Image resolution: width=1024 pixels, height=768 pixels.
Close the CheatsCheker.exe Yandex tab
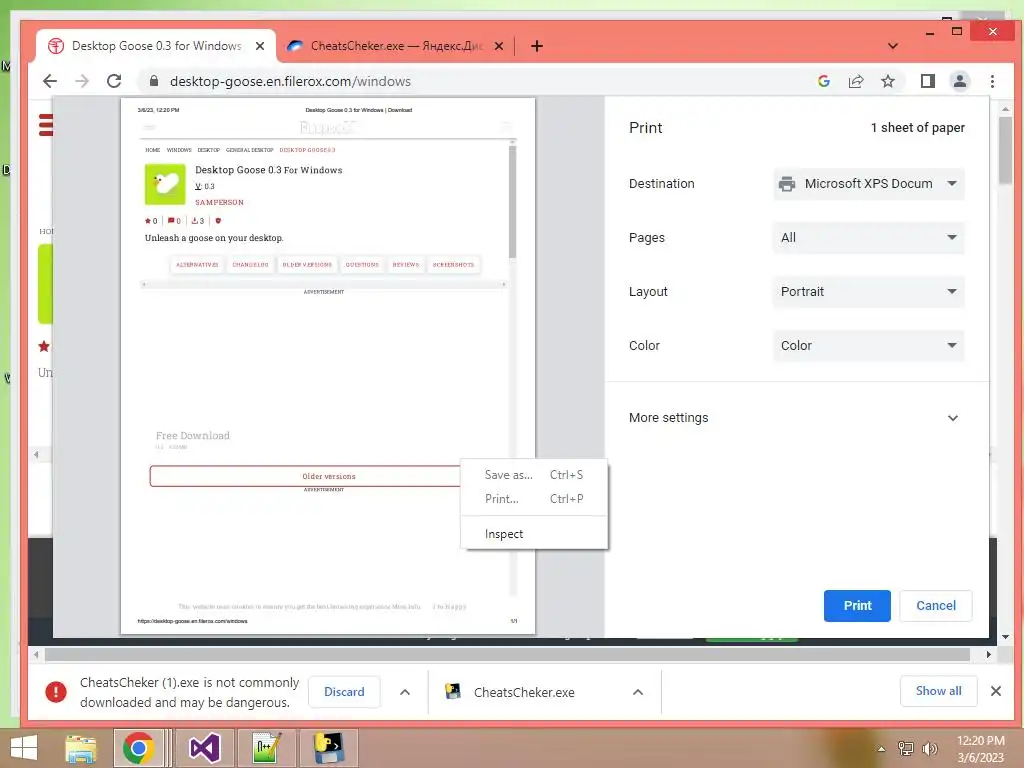tap(499, 46)
